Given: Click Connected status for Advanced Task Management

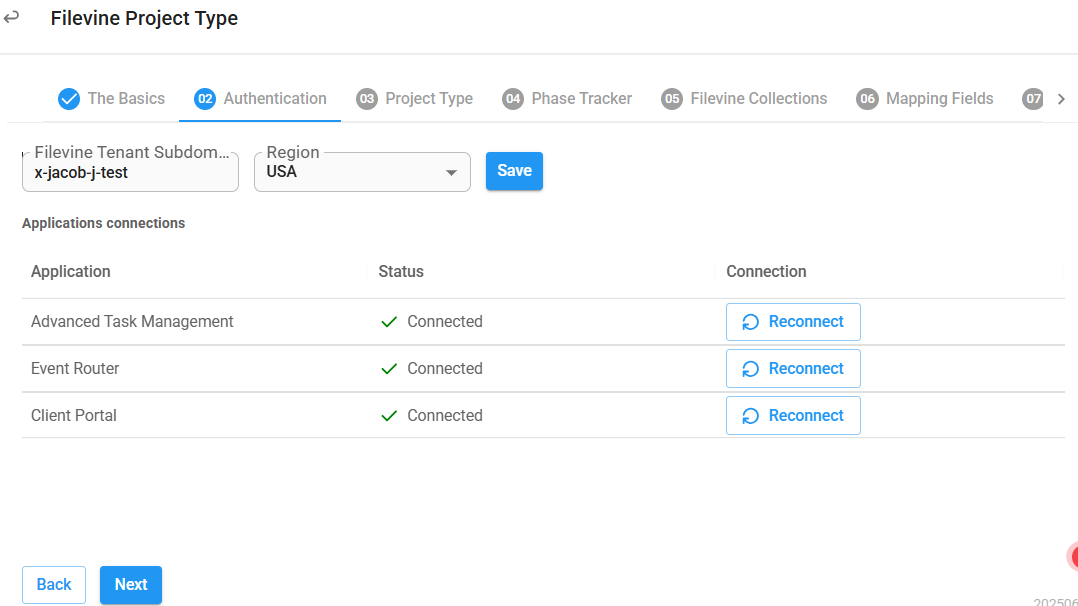Looking at the screenshot, I should tap(445, 322).
